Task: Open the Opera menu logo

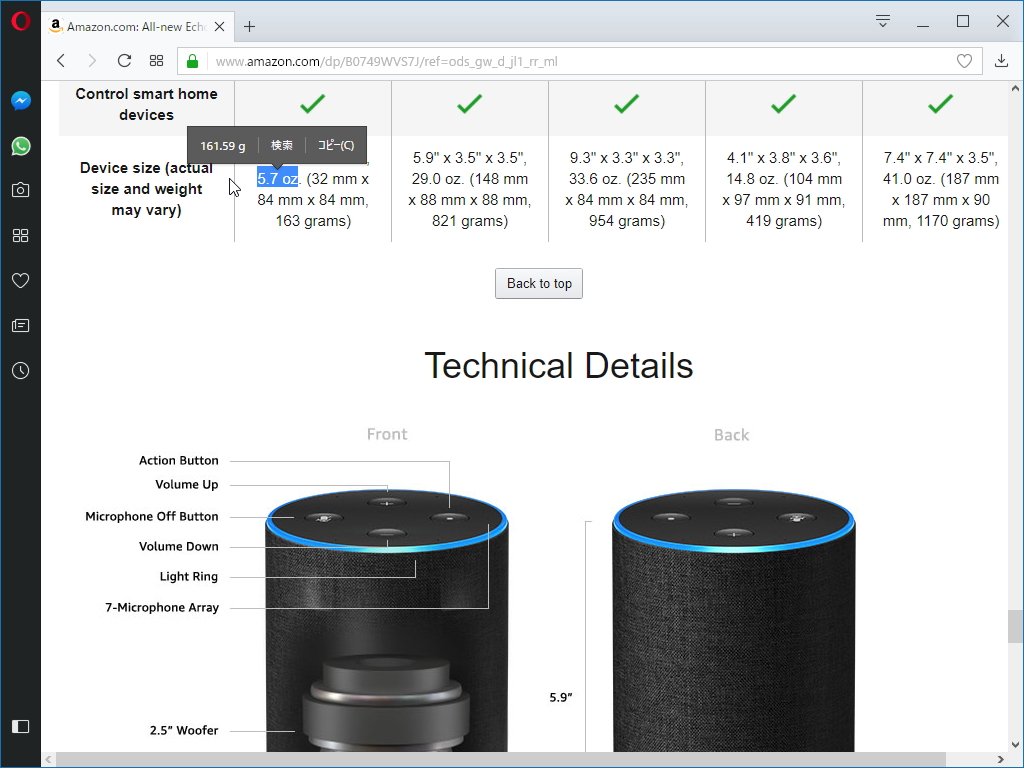Action: pos(20,21)
